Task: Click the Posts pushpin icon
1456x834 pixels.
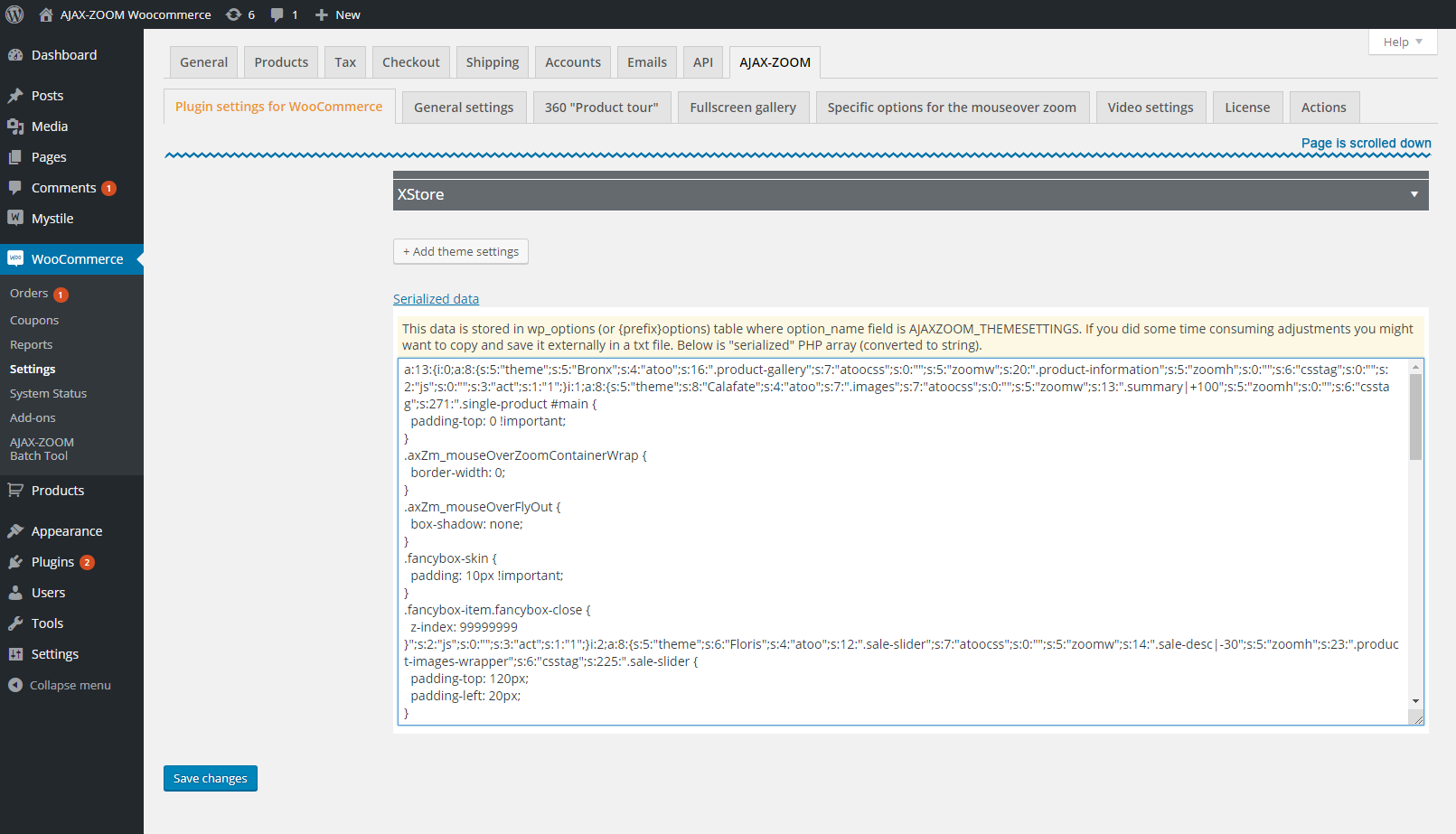Action: [x=15, y=96]
